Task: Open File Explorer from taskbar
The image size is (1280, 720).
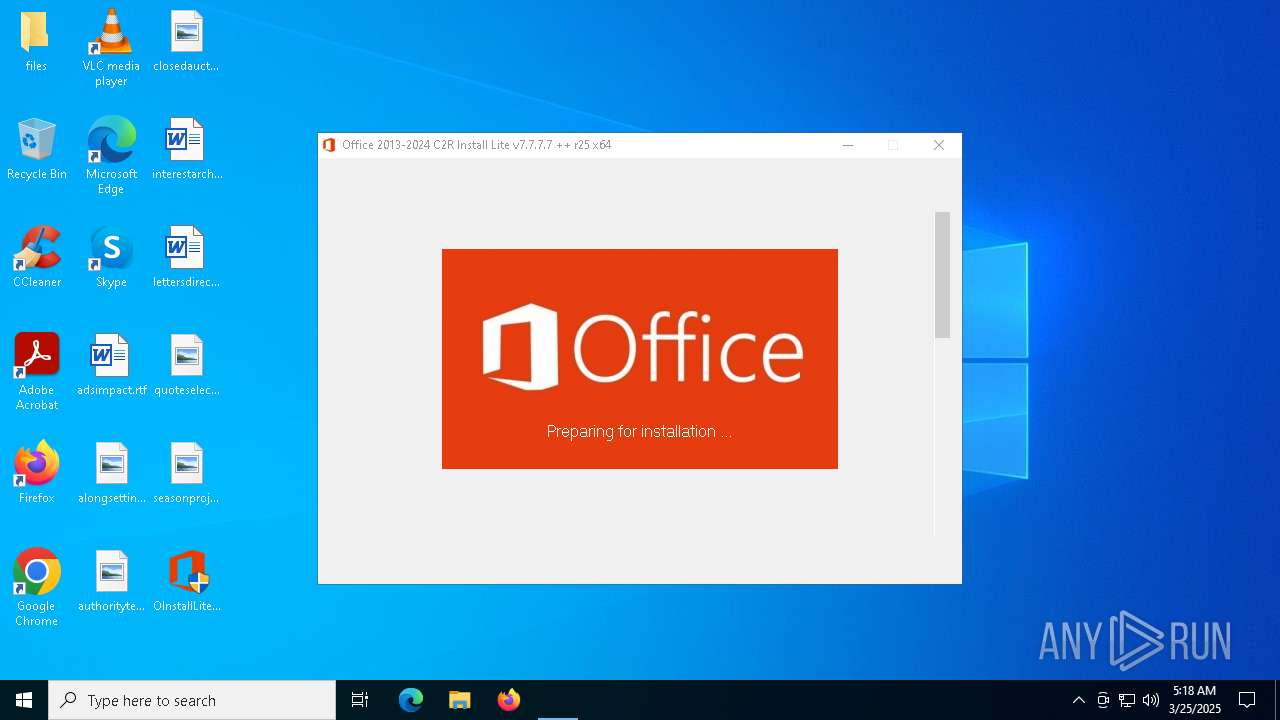Action: [460, 700]
